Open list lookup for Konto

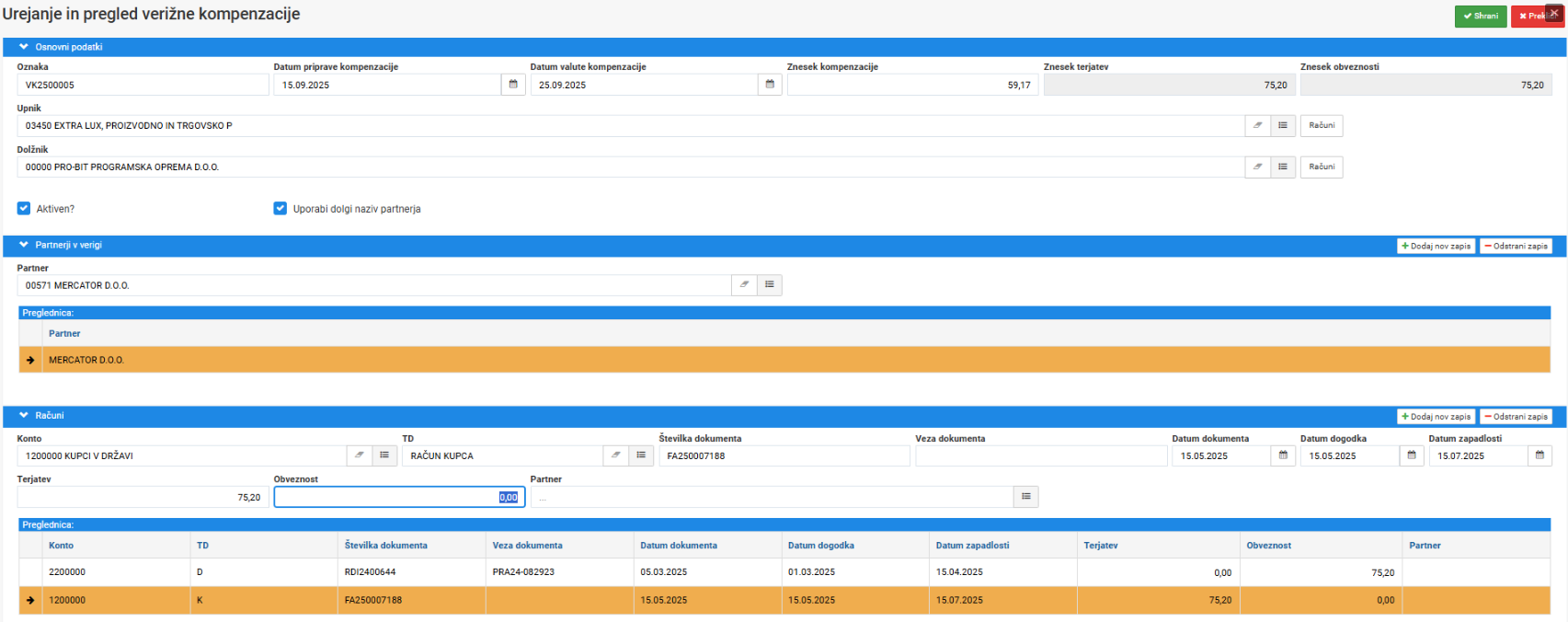(384, 455)
